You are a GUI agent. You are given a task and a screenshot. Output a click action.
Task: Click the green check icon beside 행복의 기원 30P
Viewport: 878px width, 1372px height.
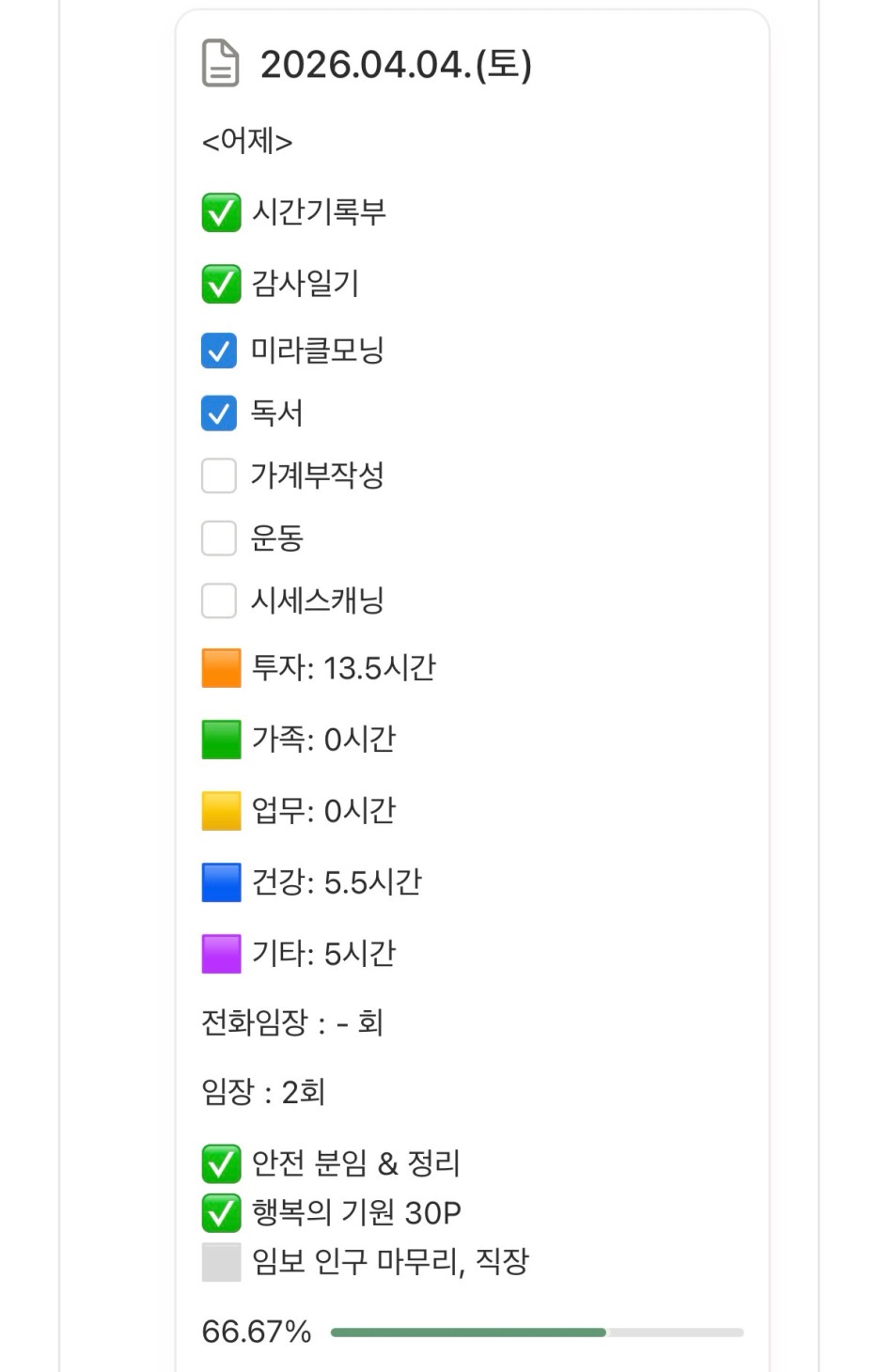221,1213
